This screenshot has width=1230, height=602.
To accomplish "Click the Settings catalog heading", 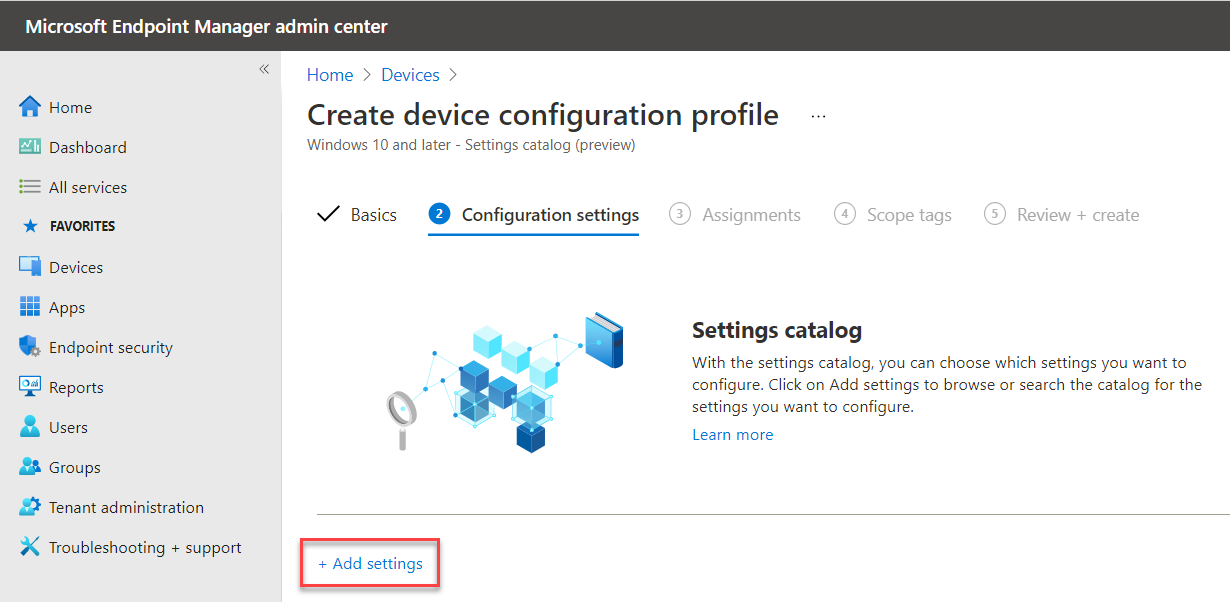I will [x=777, y=330].
